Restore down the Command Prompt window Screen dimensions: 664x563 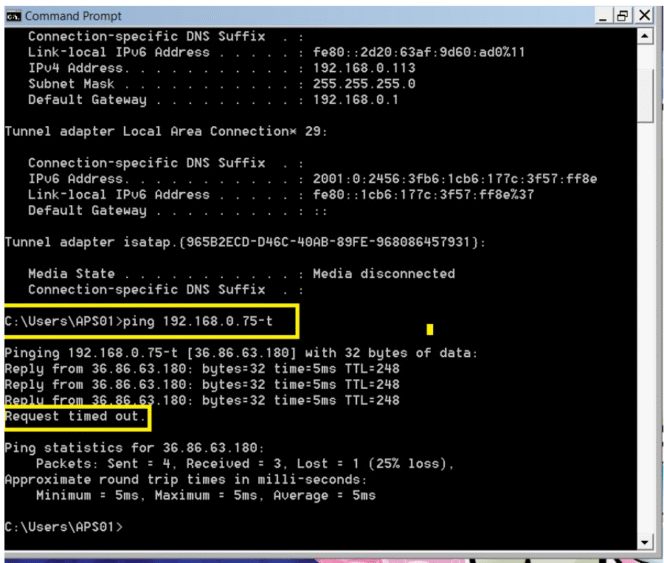[x=623, y=16]
